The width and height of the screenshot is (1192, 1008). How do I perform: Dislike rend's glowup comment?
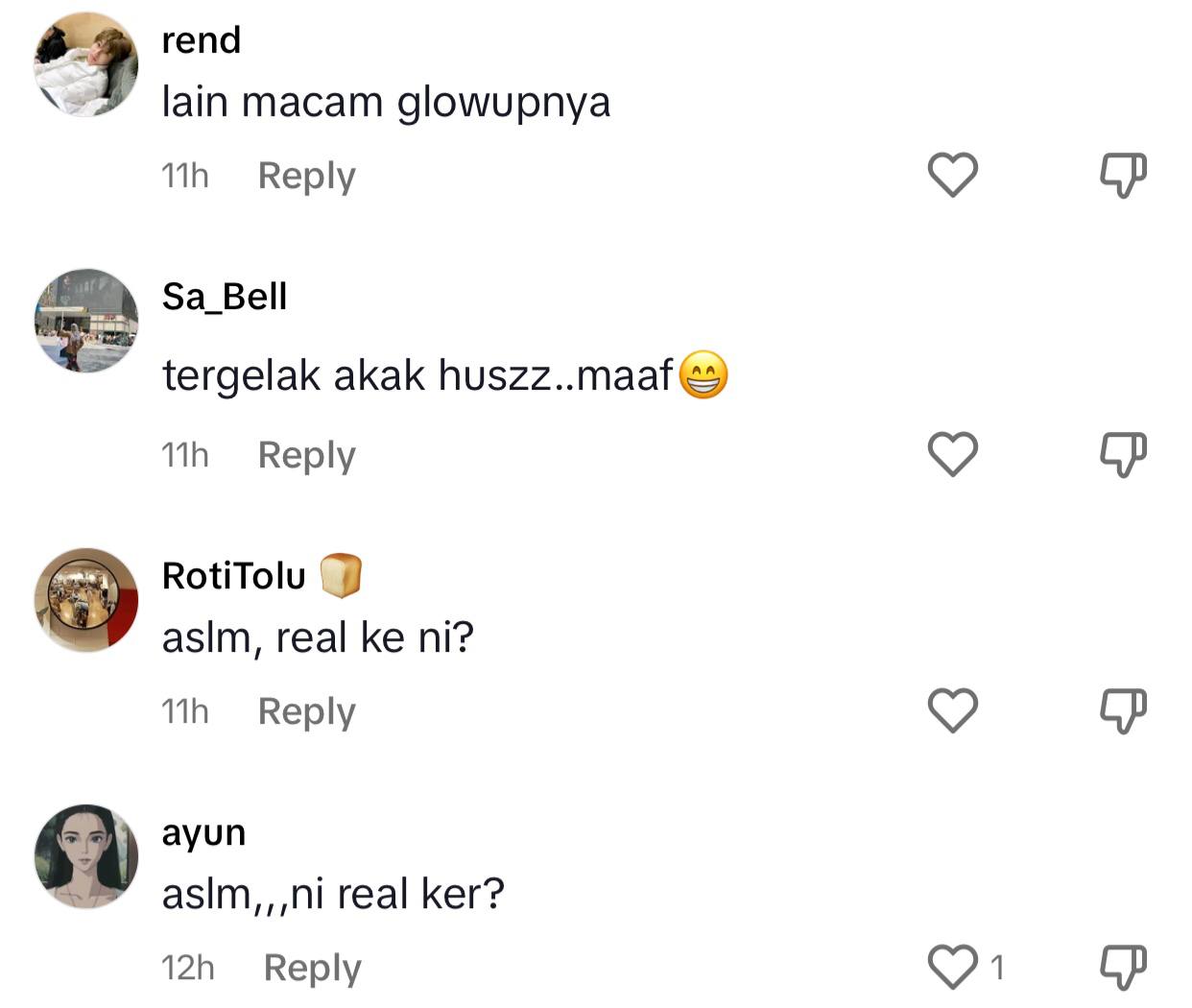(x=1122, y=175)
